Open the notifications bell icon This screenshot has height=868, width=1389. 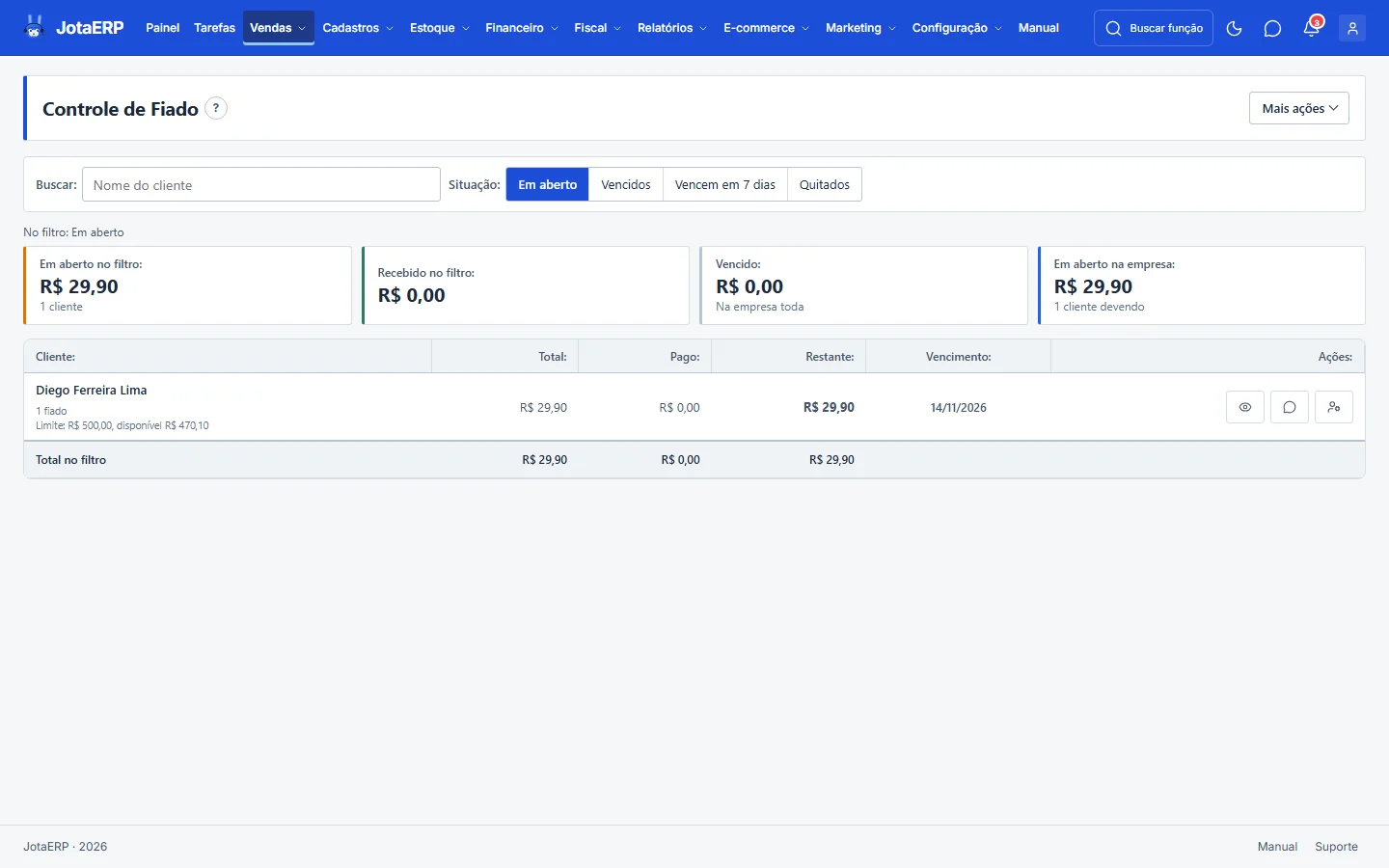(1311, 28)
